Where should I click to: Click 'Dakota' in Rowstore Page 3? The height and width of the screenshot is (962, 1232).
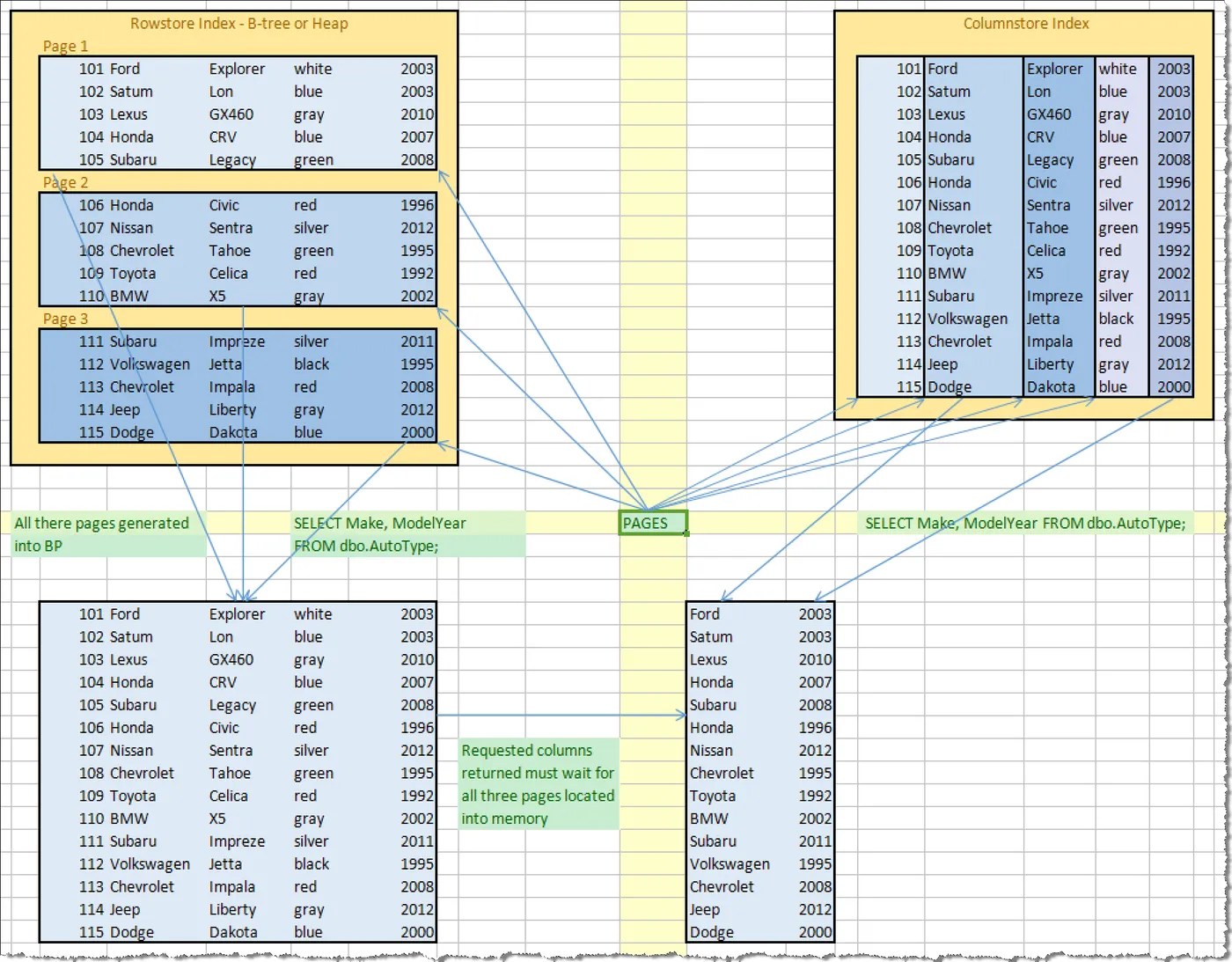pos(233,433)
